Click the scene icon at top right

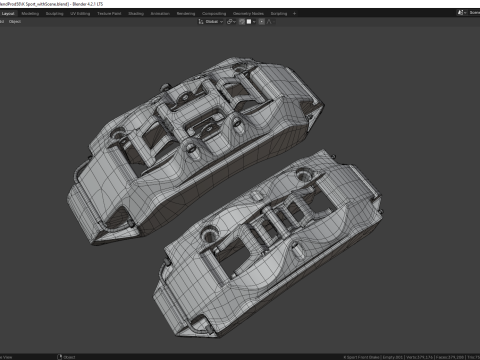(x=461, y=12)
